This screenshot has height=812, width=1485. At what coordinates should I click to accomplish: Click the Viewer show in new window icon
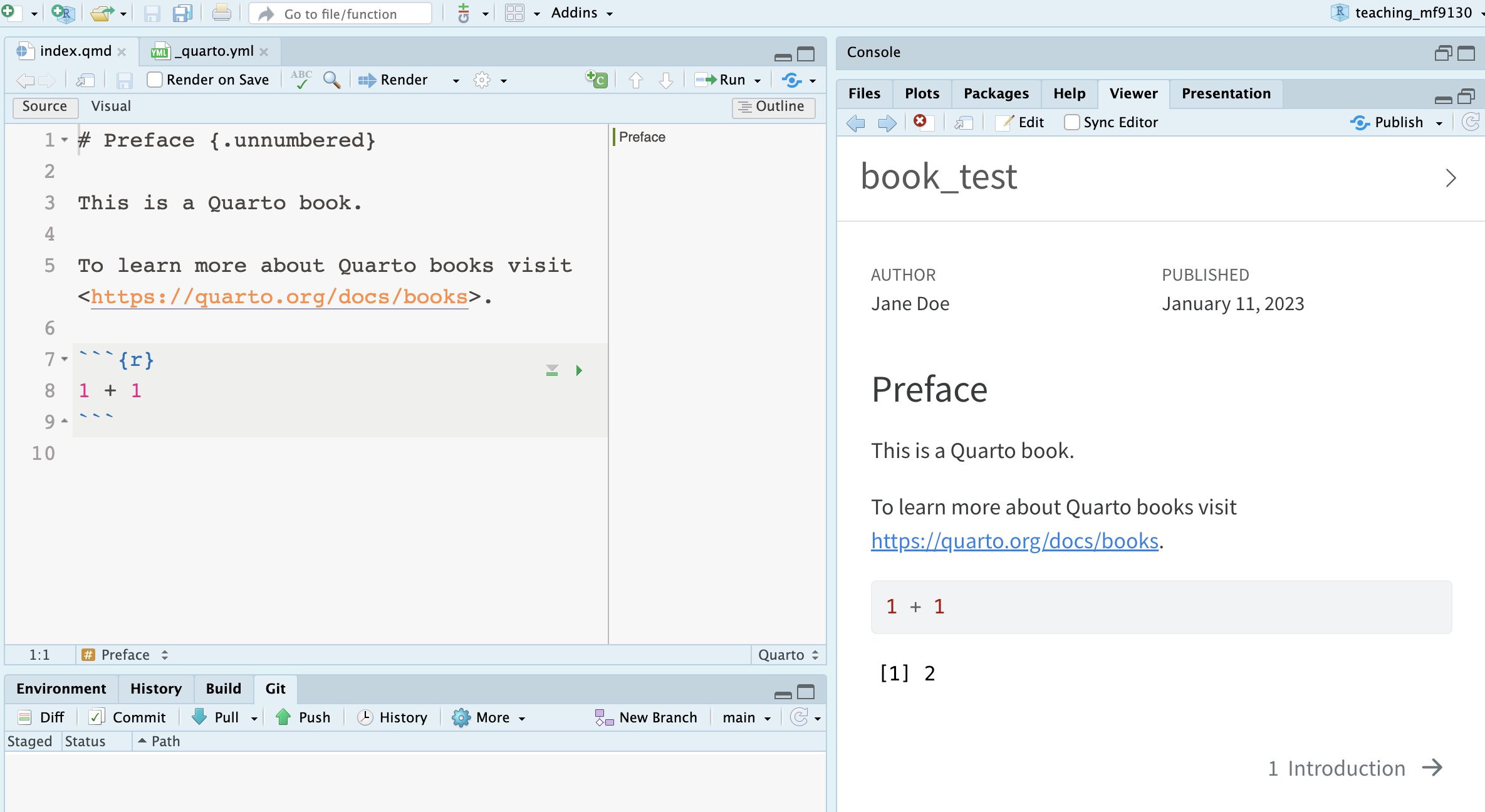pos(964,123)
